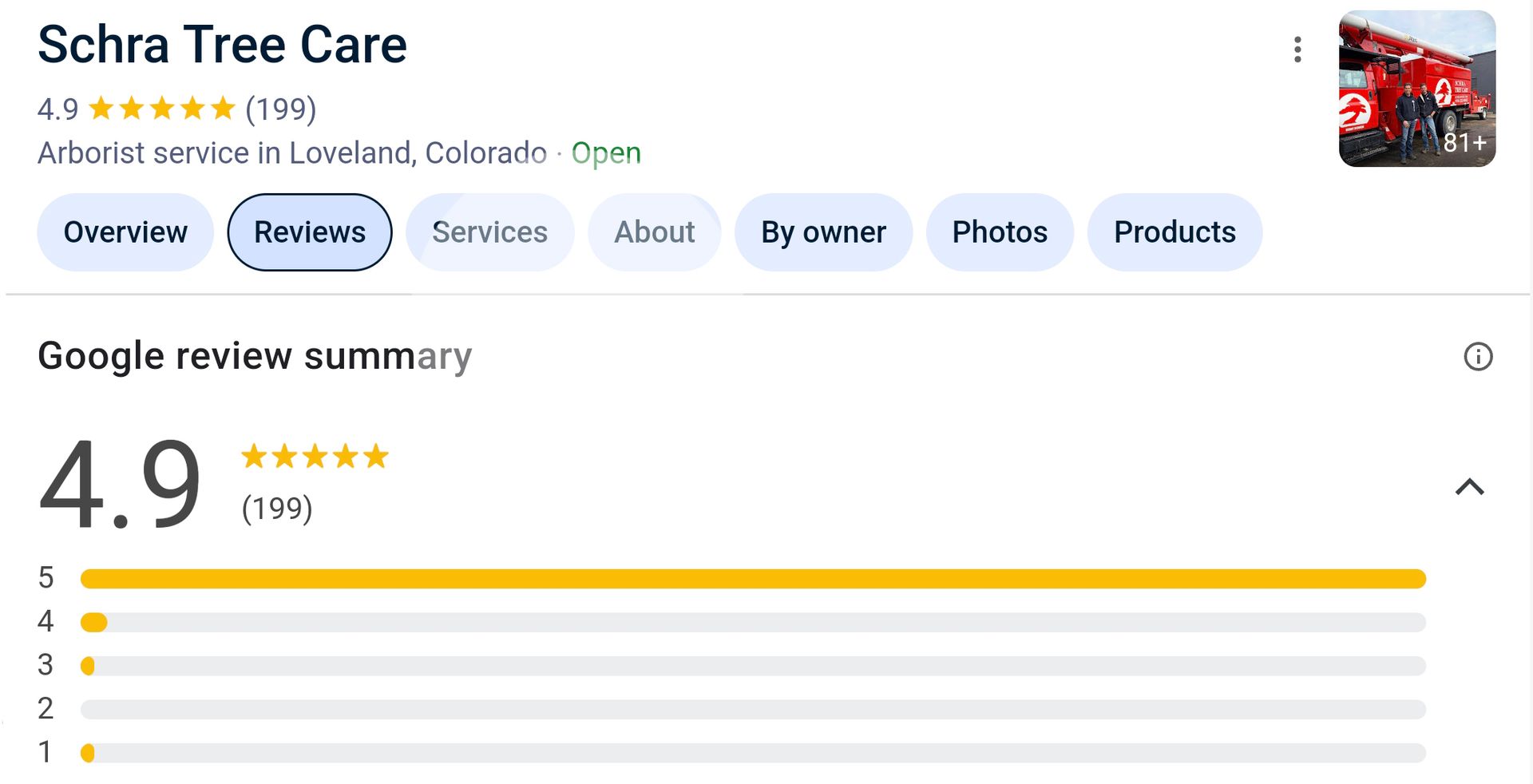Go to the About tab
The image size is (1533, 784).
pyautogui.click(x=654, y=232)
